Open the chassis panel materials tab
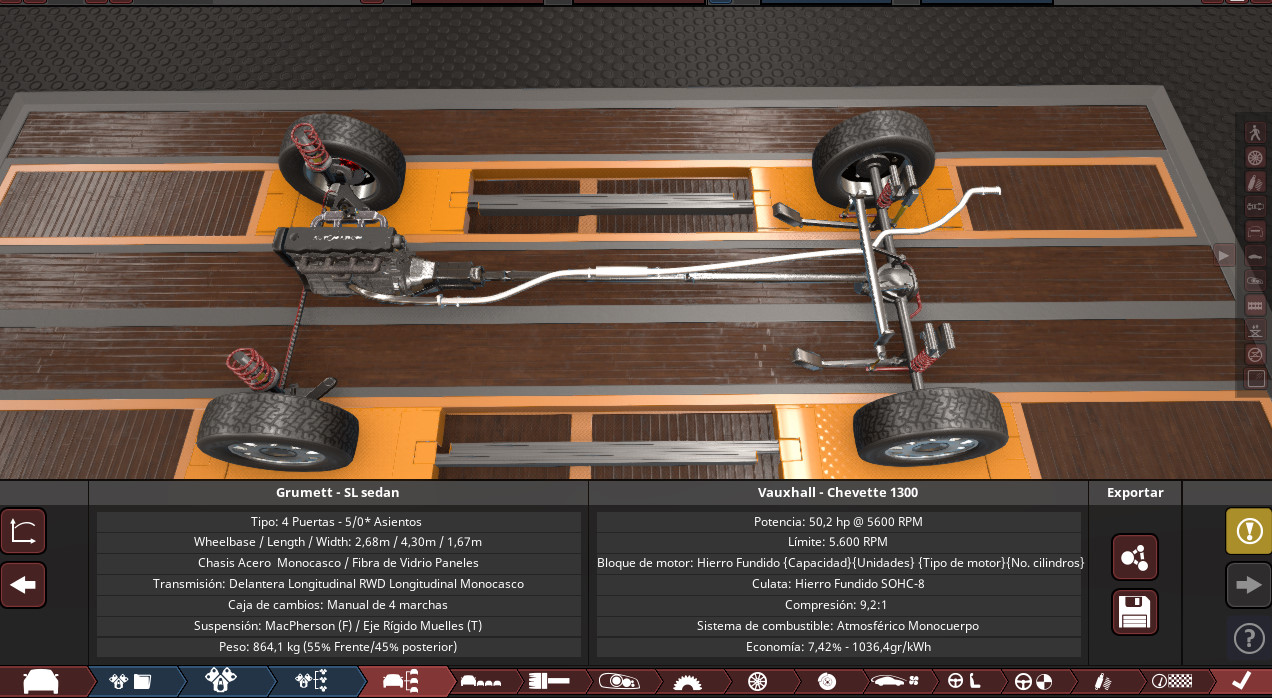Image resolution: width=1272 pixels, height=698 pixels. 548,681
